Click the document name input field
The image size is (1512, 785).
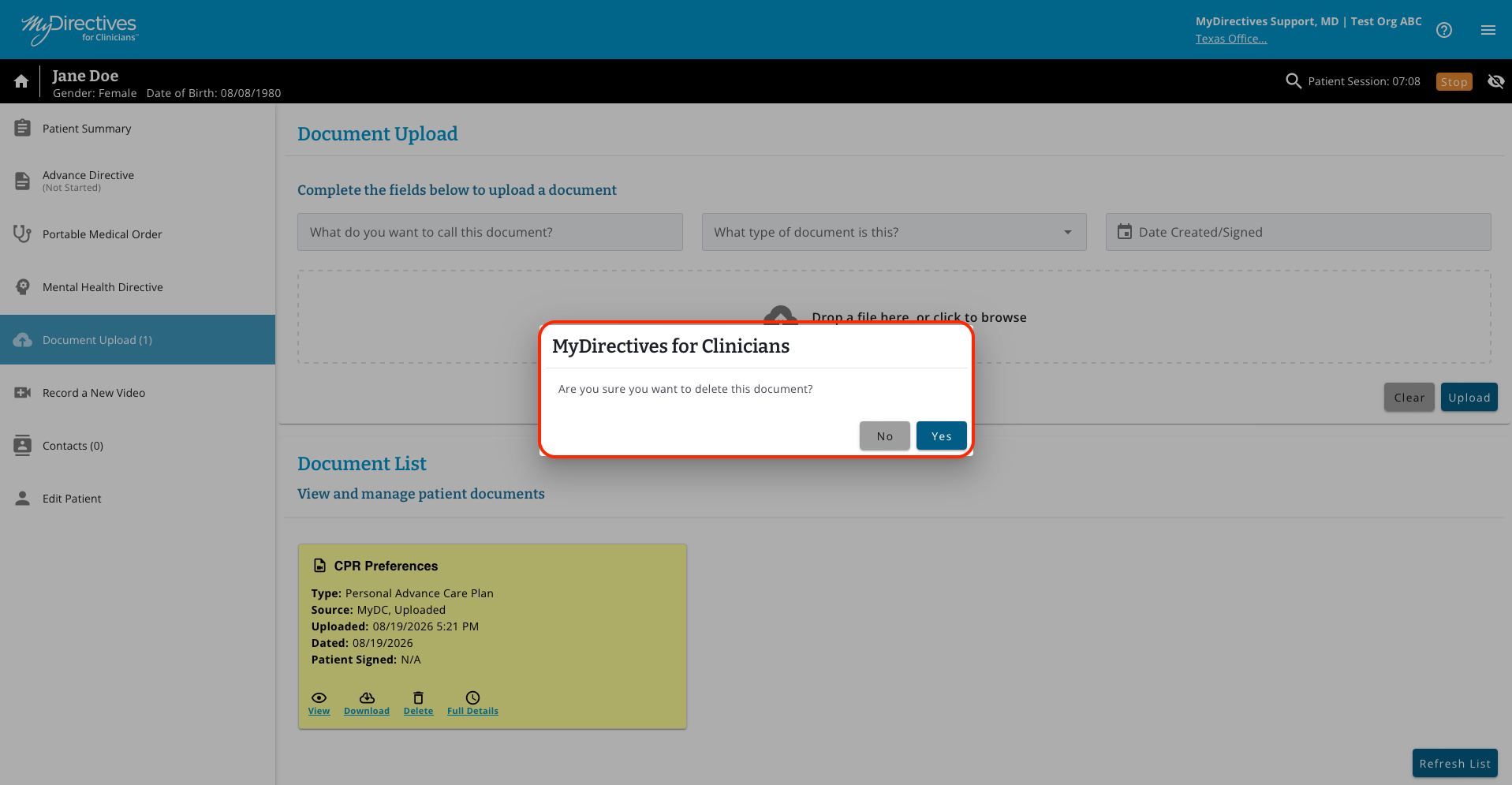point(490,232)
